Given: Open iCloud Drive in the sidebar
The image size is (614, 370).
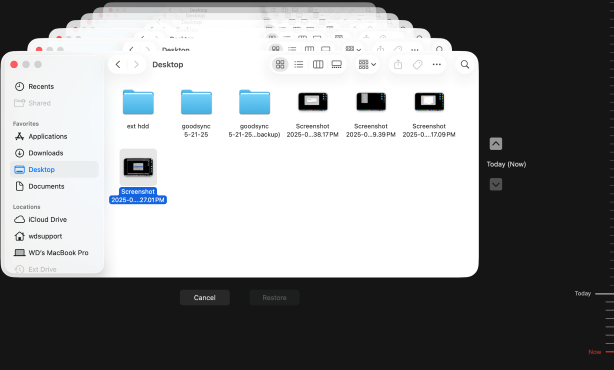Looking at the screenshot, I should [54, 220].
